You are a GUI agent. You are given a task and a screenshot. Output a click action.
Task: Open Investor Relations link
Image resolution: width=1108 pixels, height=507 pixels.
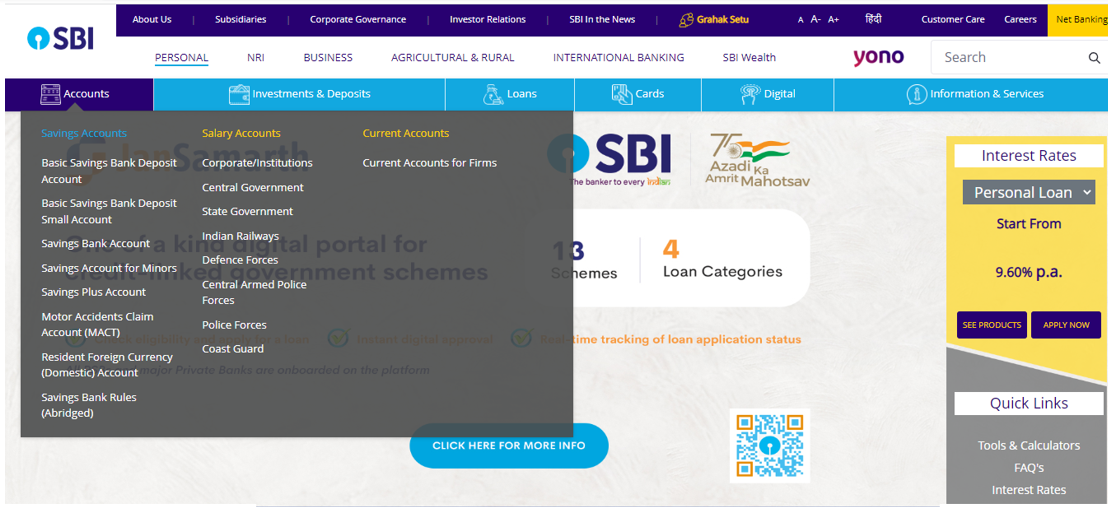pos(488,20)
